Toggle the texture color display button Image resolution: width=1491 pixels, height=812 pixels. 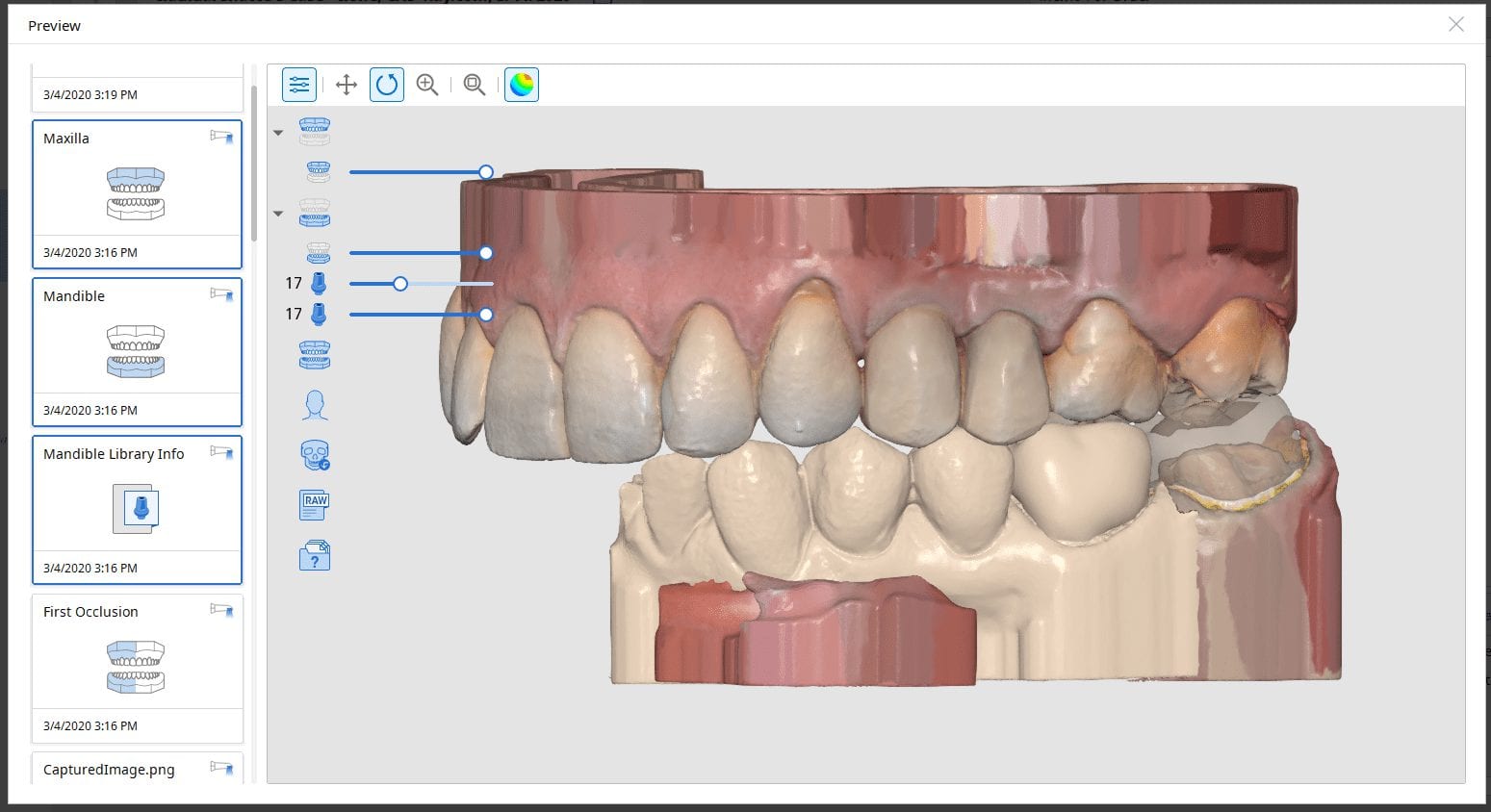coord(522,85)
